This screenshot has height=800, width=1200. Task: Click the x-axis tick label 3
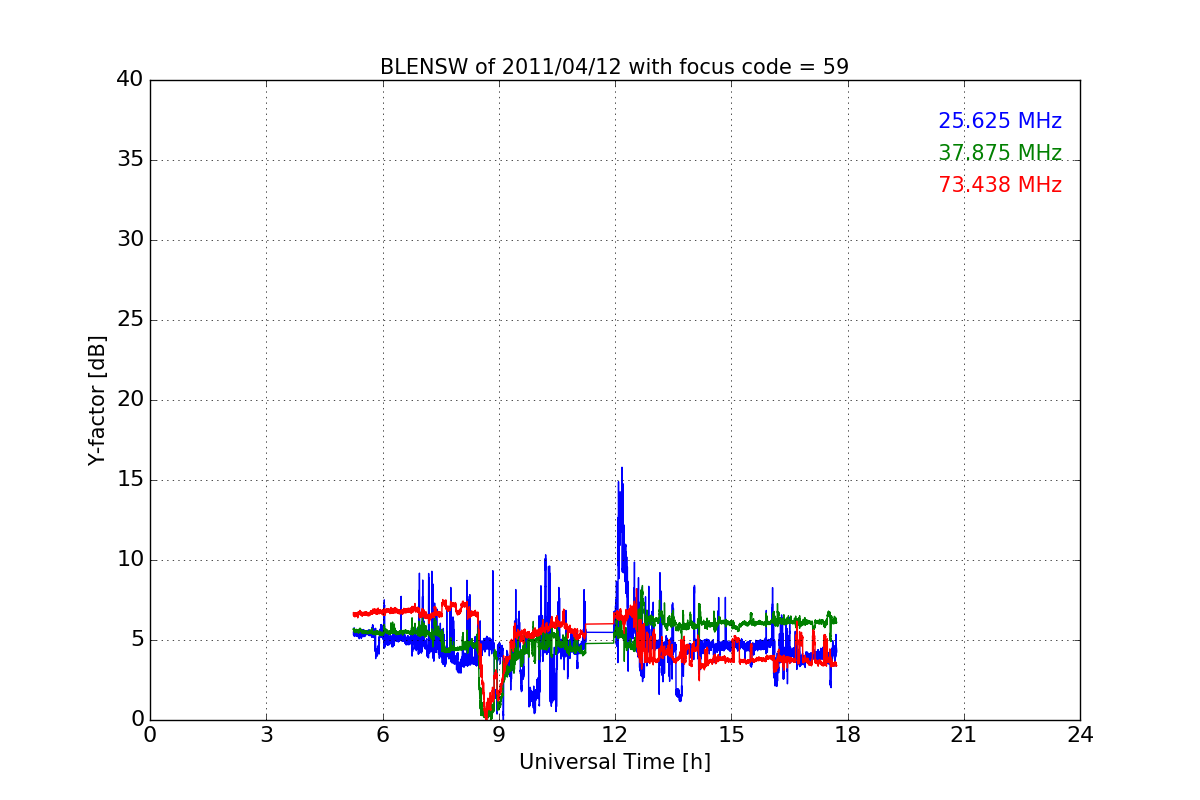point(266,735)
